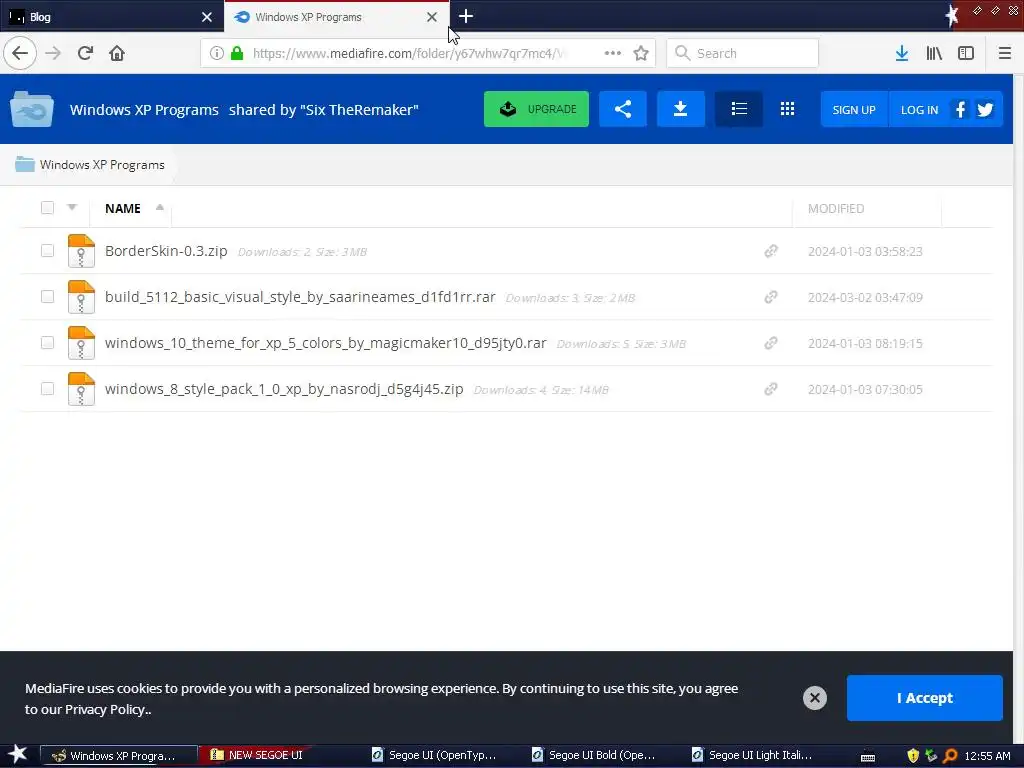Click the green padlock security icon
1024x768 pixels.
(237, 53)
